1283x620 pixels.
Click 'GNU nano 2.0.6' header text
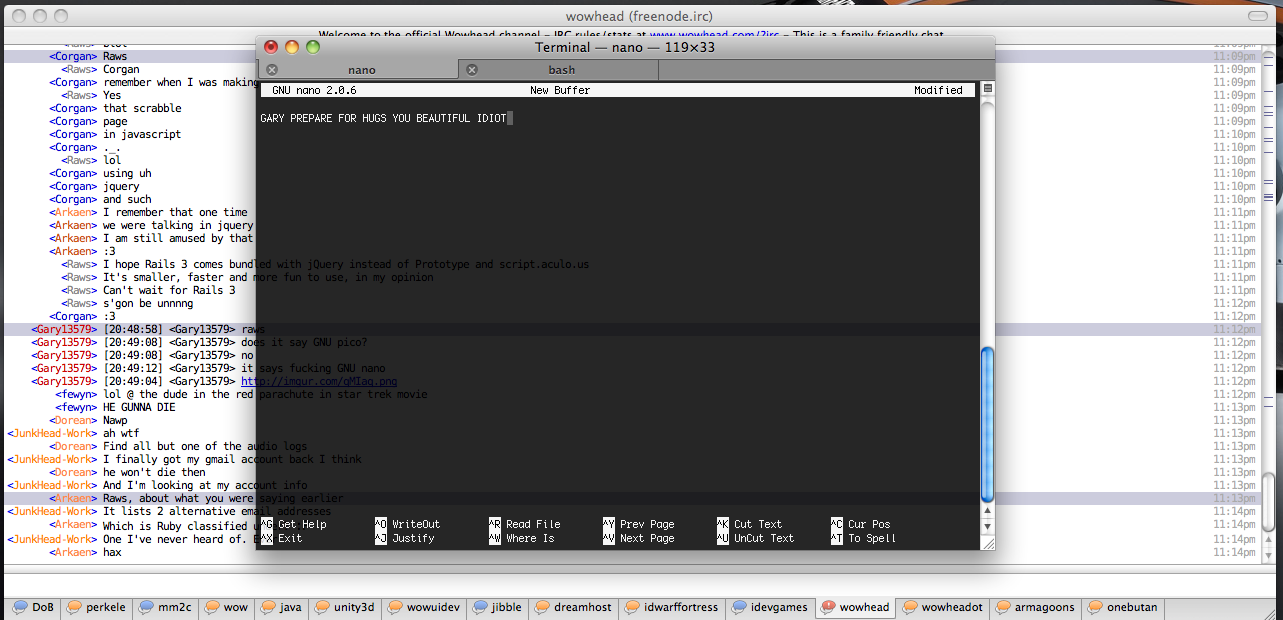314,90
